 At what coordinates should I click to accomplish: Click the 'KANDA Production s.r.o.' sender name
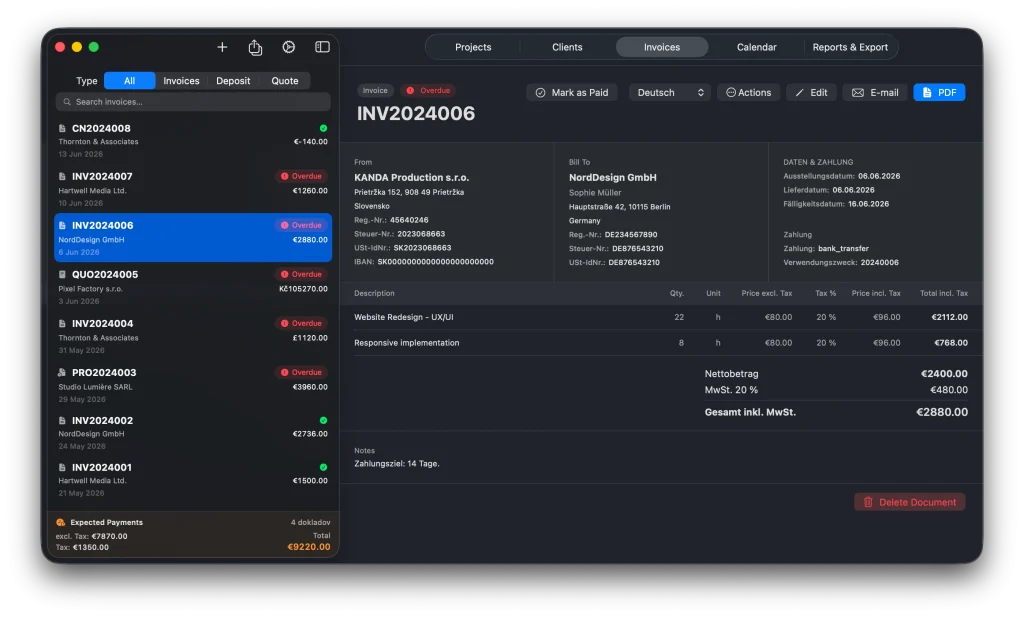(x=411, y=178)
